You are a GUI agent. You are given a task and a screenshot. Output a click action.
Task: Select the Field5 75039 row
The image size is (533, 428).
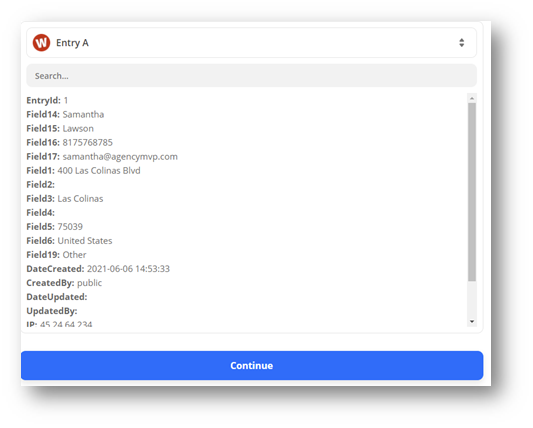tap(55, 226)
